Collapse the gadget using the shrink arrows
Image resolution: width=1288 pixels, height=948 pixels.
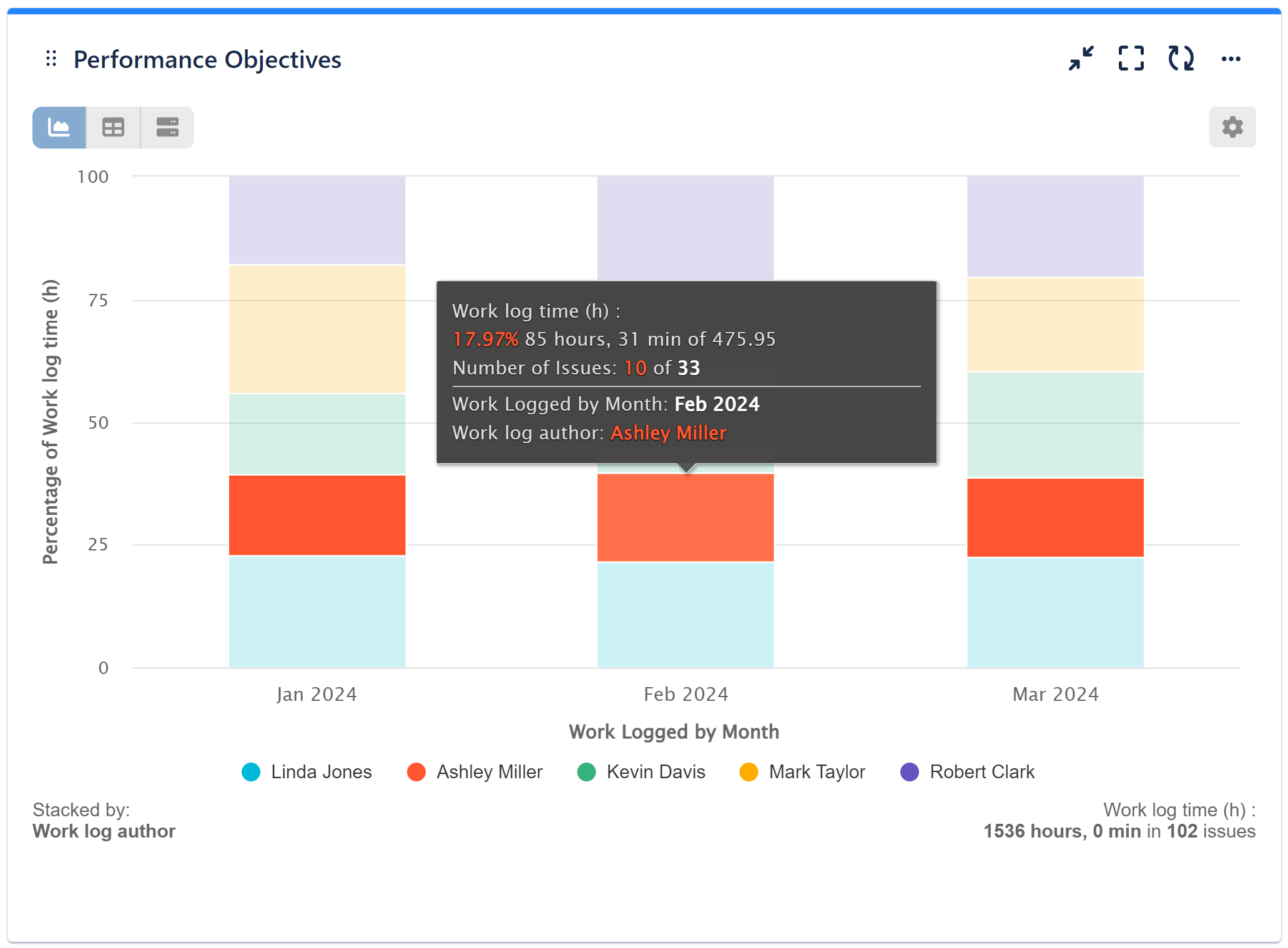point(1081,59)
